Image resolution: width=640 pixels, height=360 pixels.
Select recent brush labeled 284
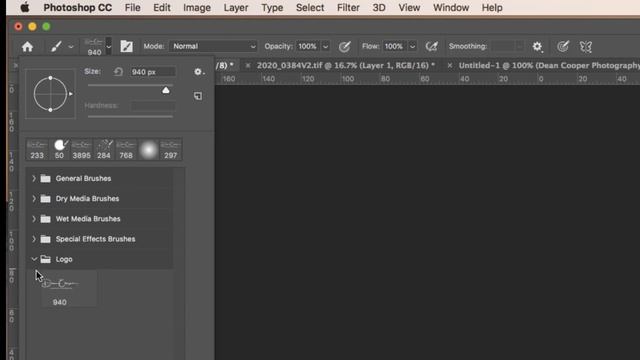[104, 149]
